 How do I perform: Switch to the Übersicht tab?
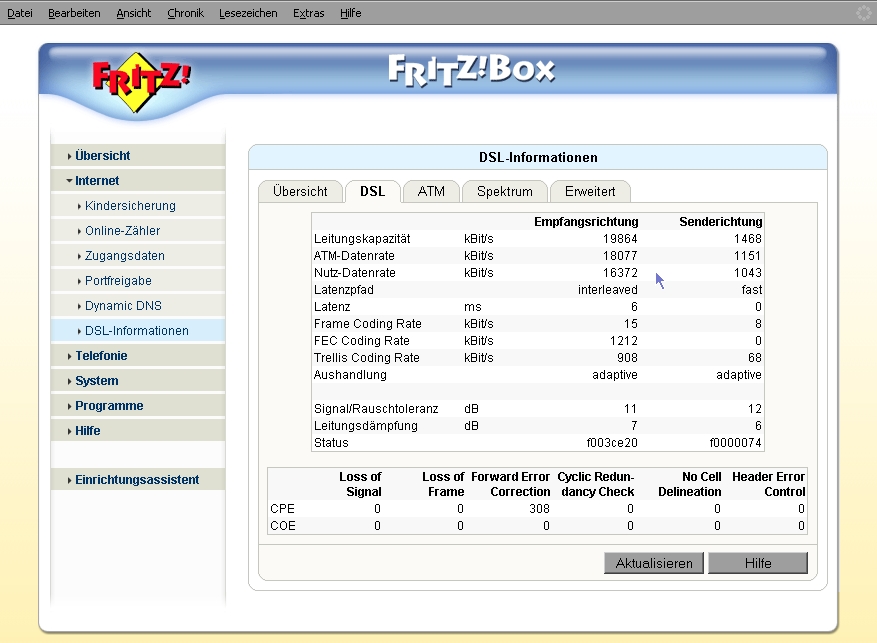pos(300,191)
